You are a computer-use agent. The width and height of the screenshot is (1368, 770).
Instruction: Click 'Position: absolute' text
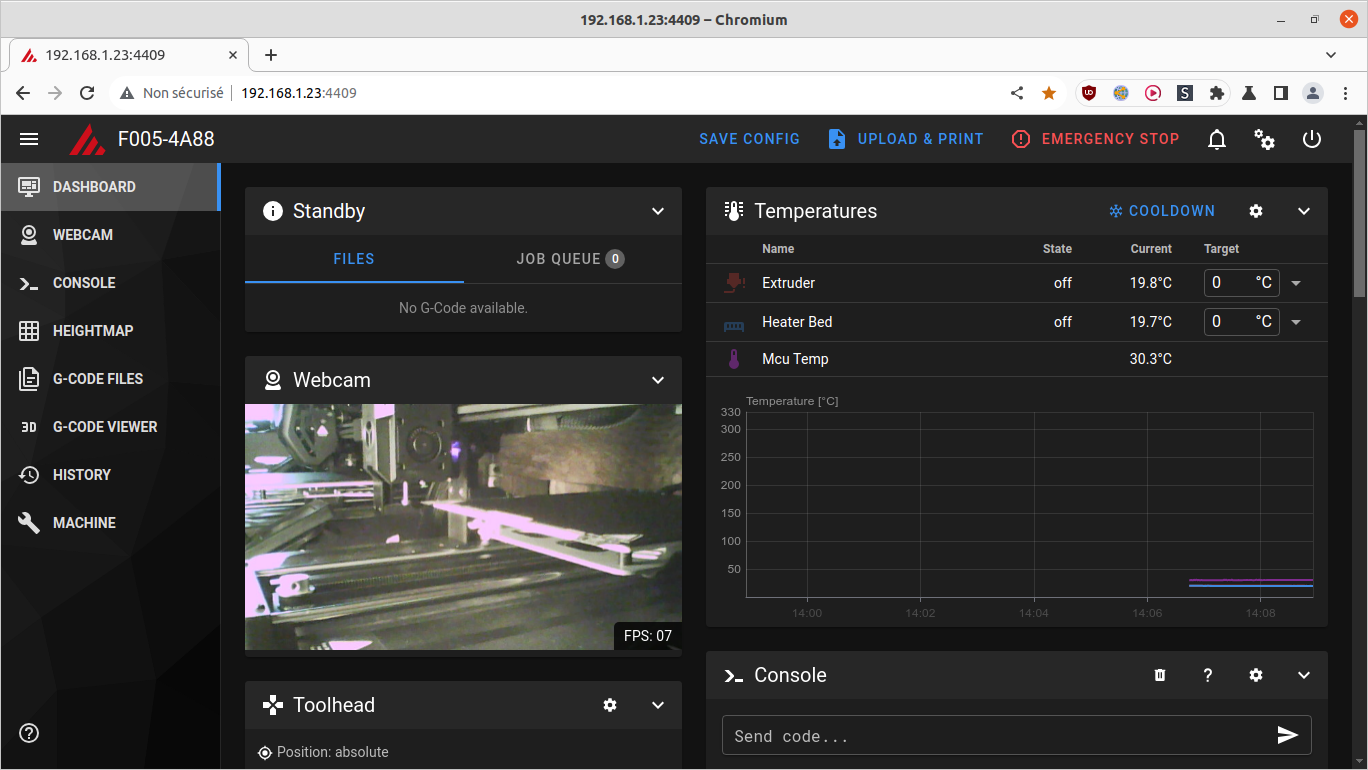click(x=333, y=752)
